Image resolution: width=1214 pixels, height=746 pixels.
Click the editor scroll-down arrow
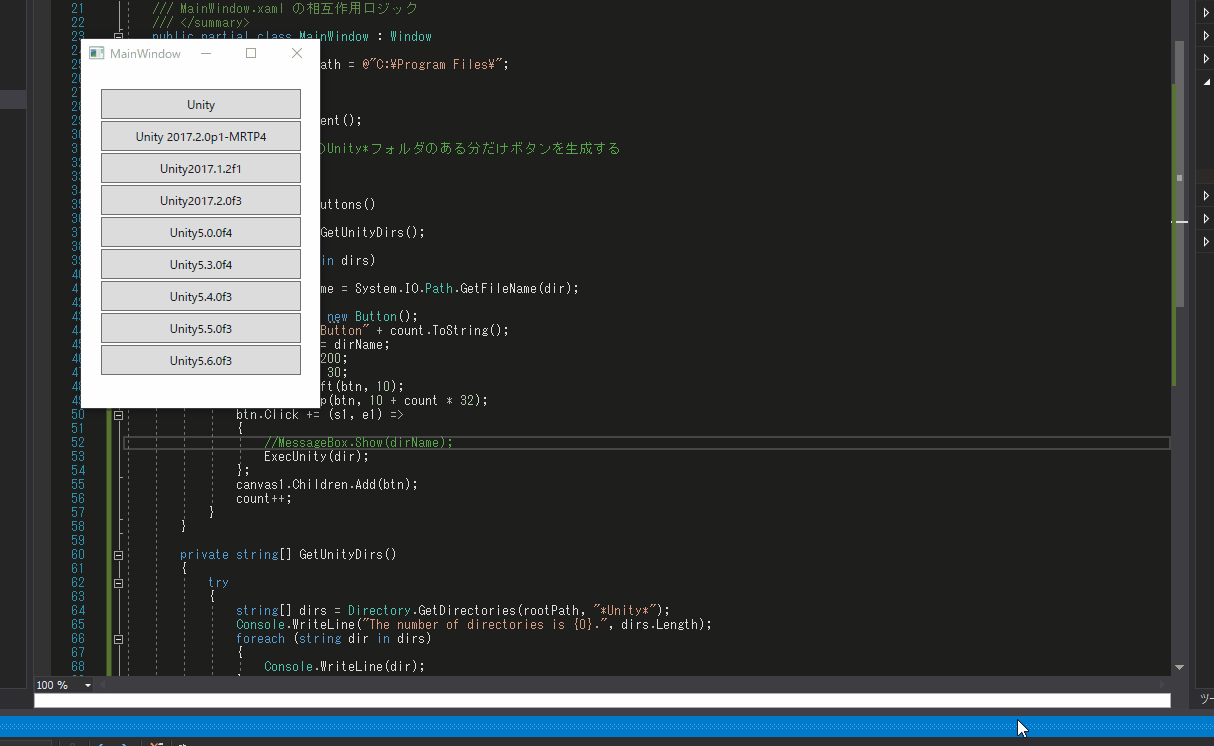click(x=1179, y=667)
